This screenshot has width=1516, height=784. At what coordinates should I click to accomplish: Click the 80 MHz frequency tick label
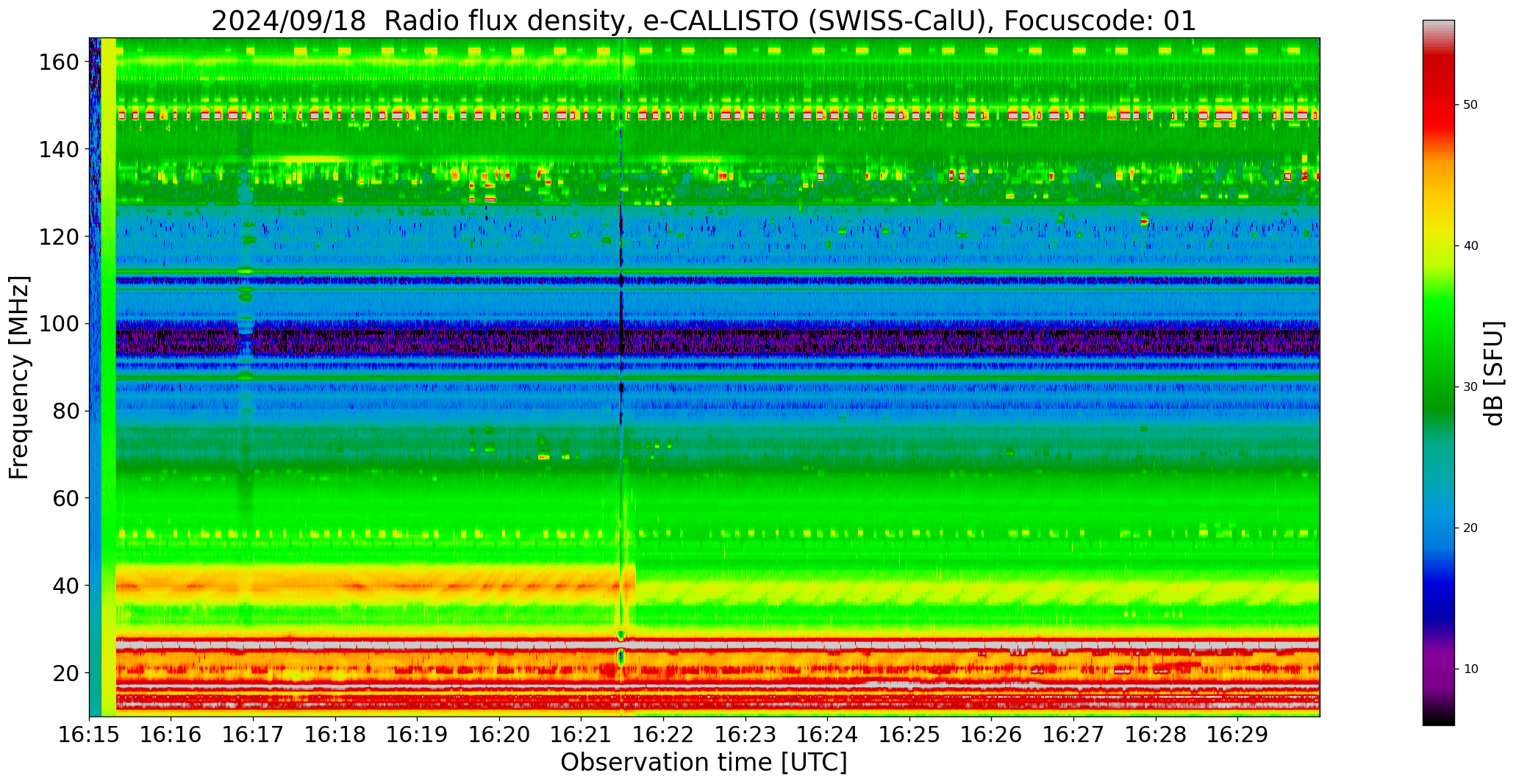pos(65,411)
